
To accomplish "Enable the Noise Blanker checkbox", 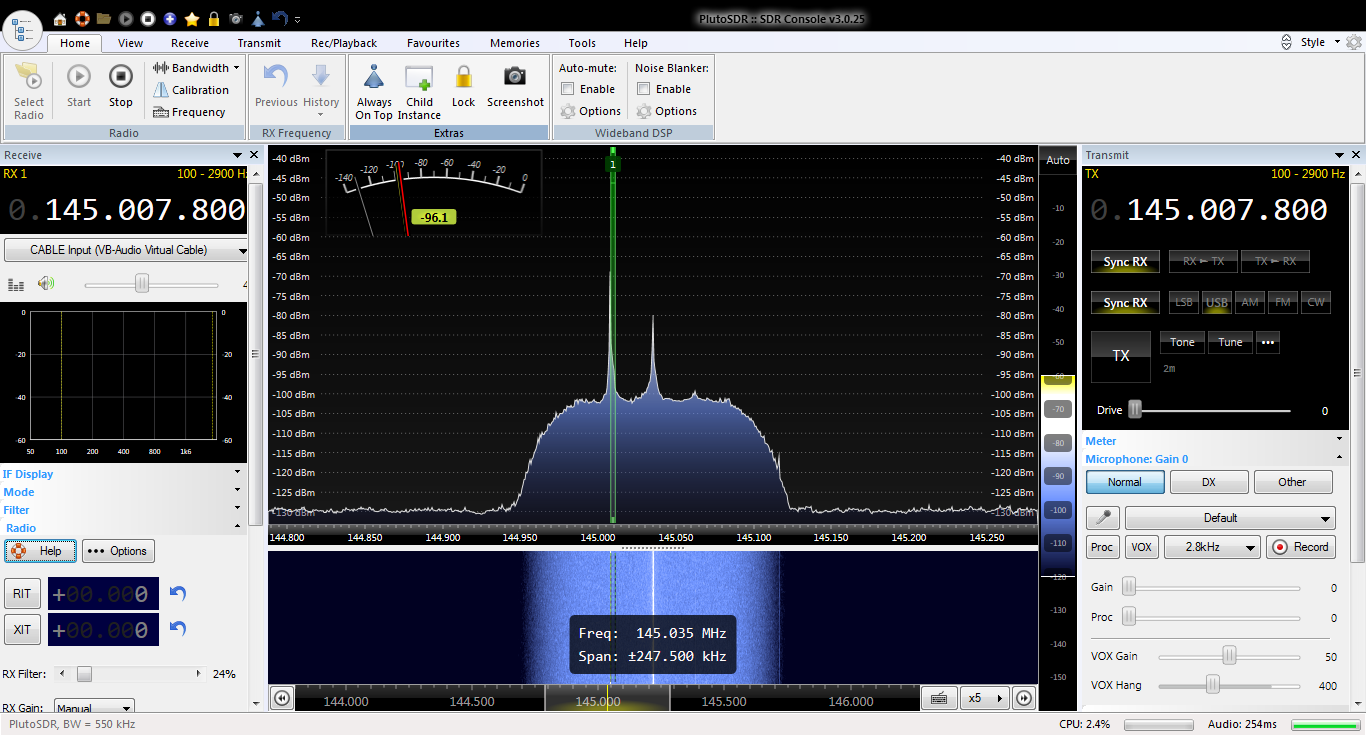I will 644,89.
